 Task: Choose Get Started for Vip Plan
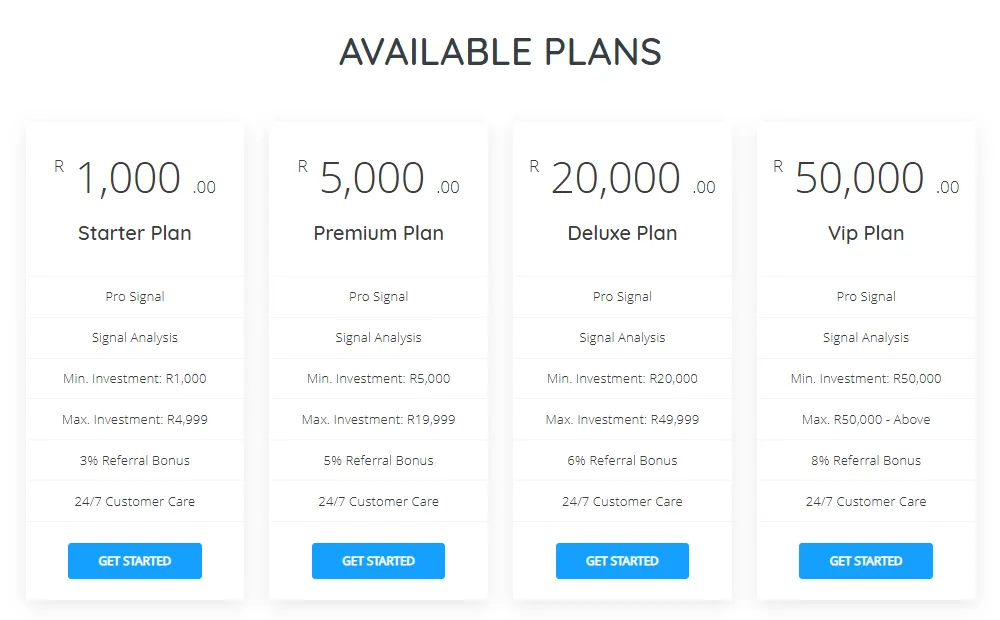tap(866, 561)
